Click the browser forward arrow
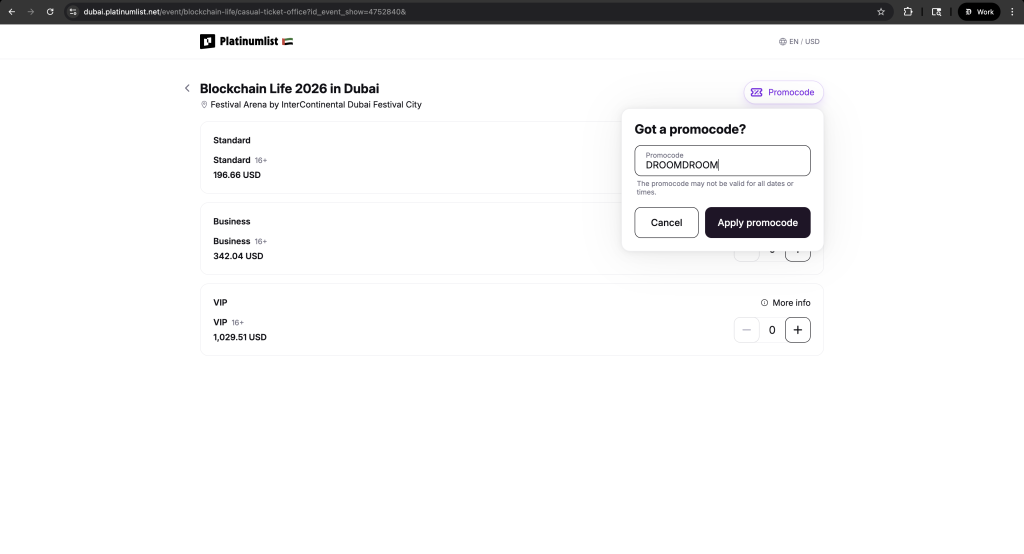1024x554 pixels. (31, 12)
